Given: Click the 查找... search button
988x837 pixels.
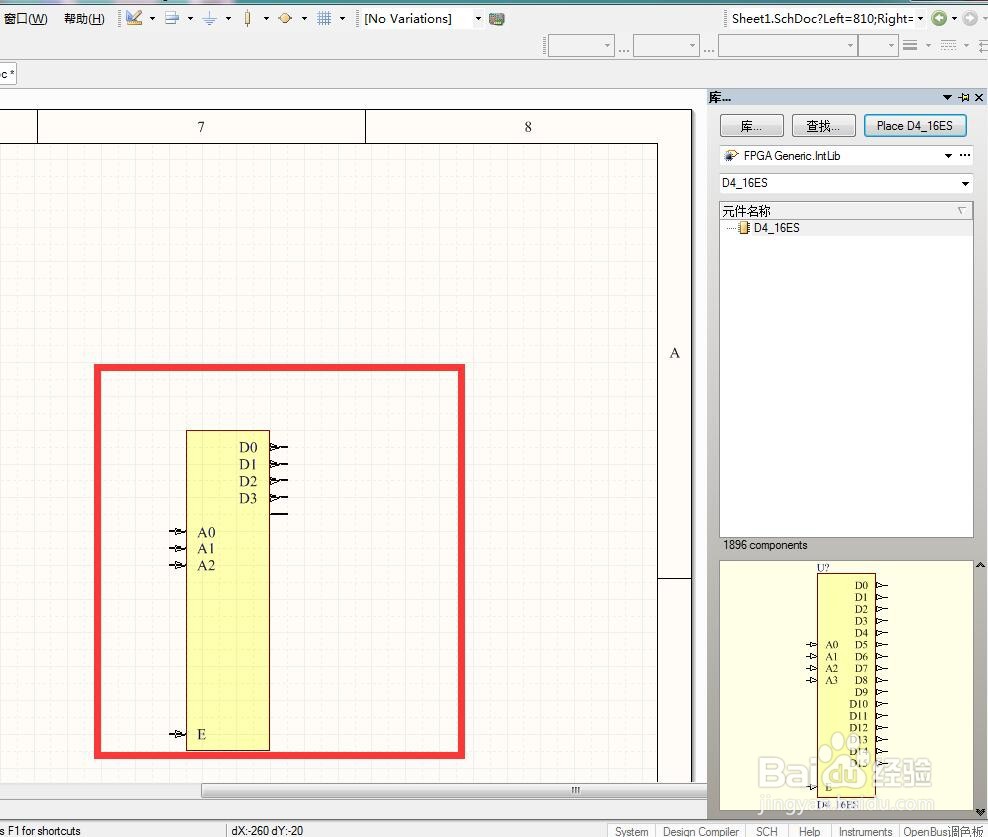Looking at the screenshot, I should point(824,125).
